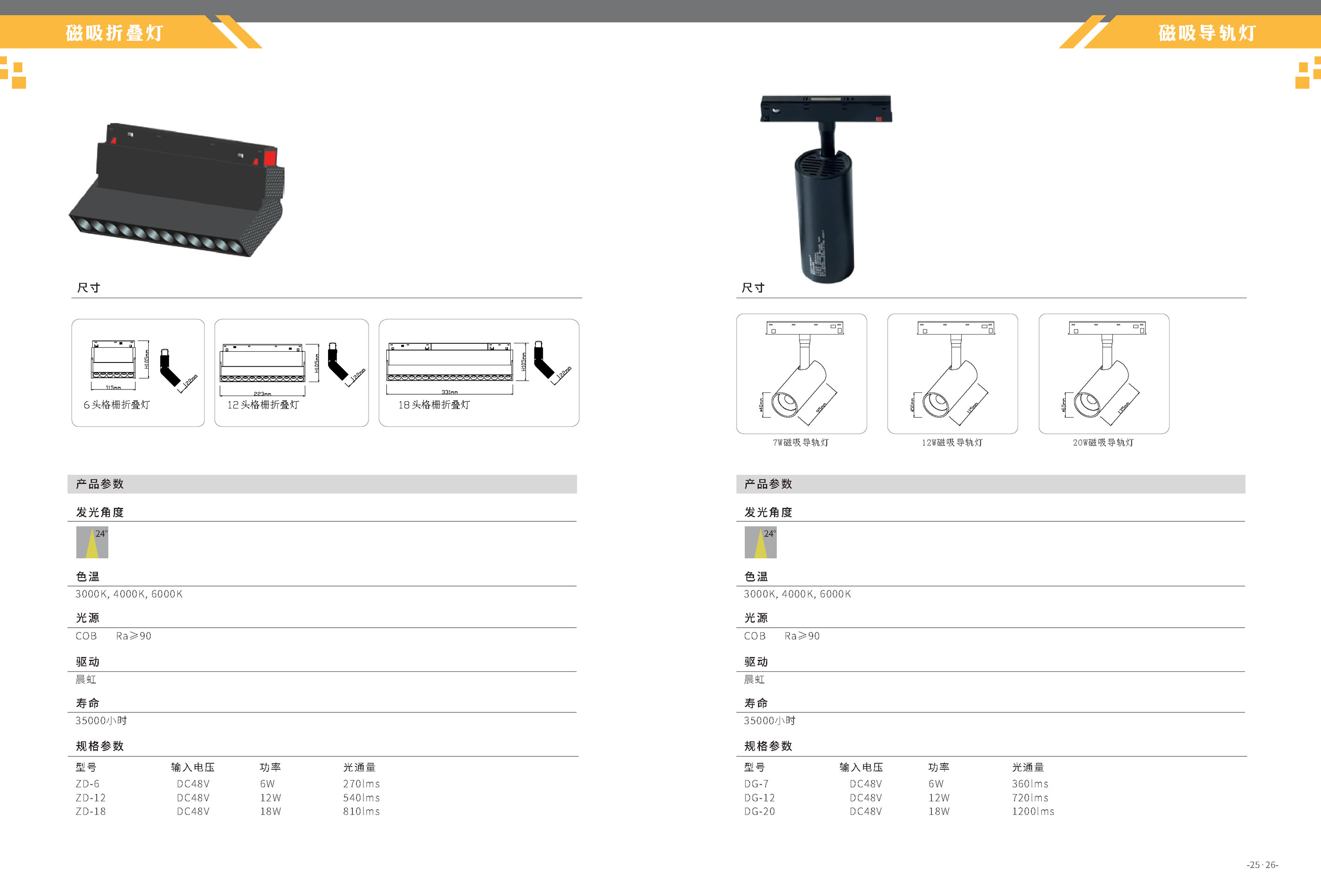Open the cylindrical track lamp product photo
This screenshot has height=896, width=1321.
pyautogui.click(x=827, y=189)
